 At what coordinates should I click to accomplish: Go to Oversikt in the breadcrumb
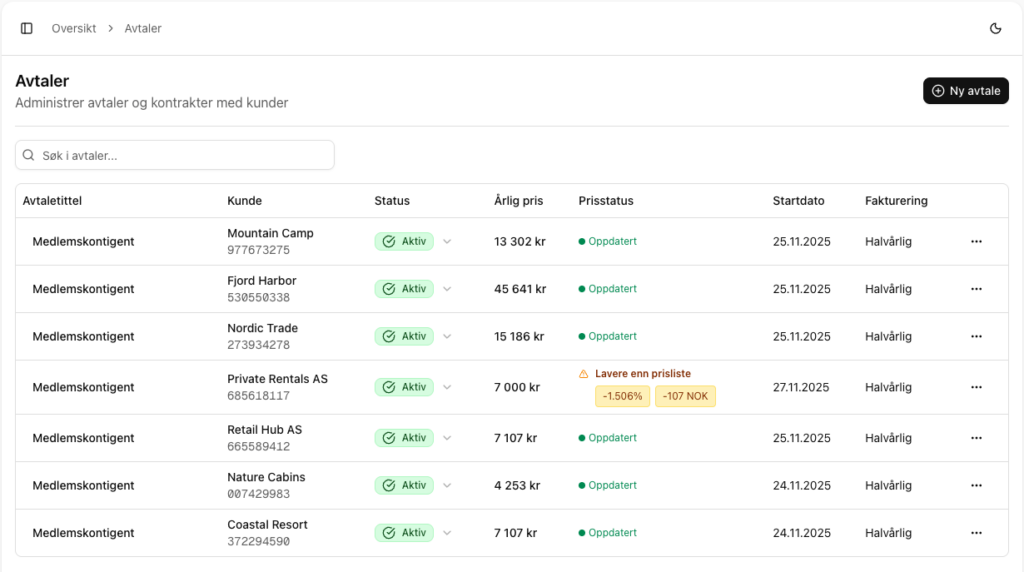pos(74,28)
